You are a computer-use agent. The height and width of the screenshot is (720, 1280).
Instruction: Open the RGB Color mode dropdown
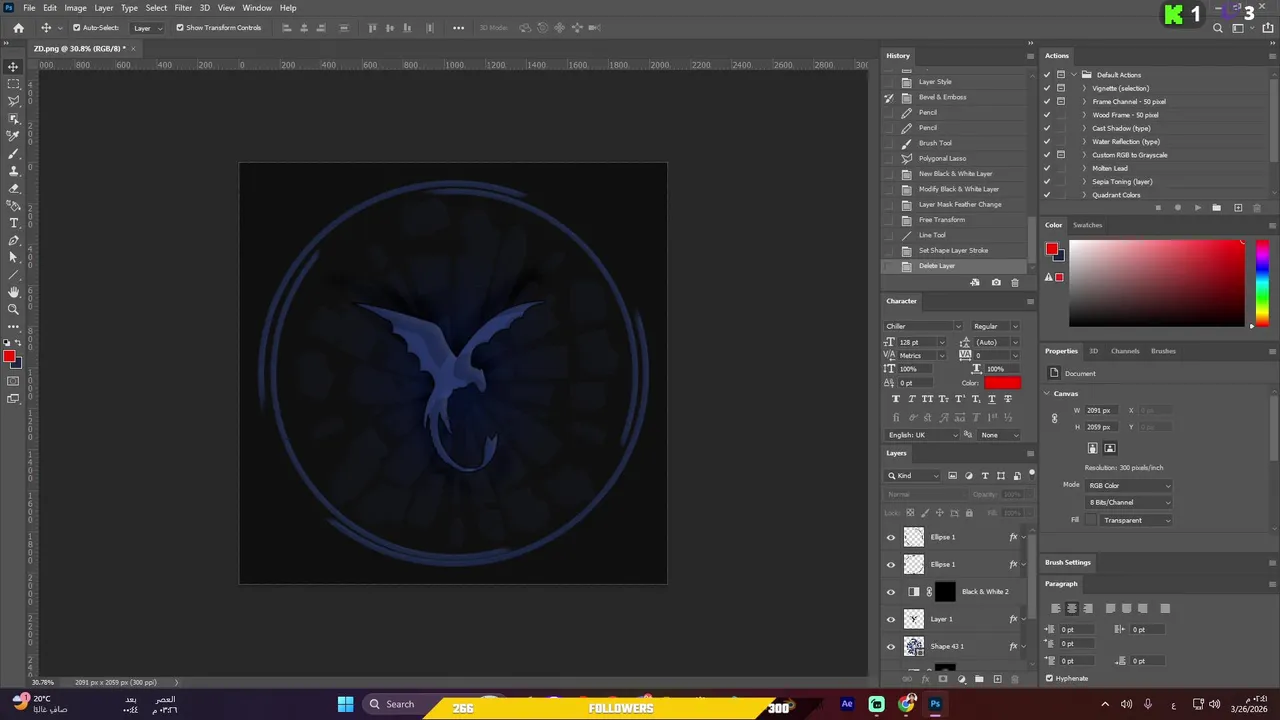coord(1129,485)
